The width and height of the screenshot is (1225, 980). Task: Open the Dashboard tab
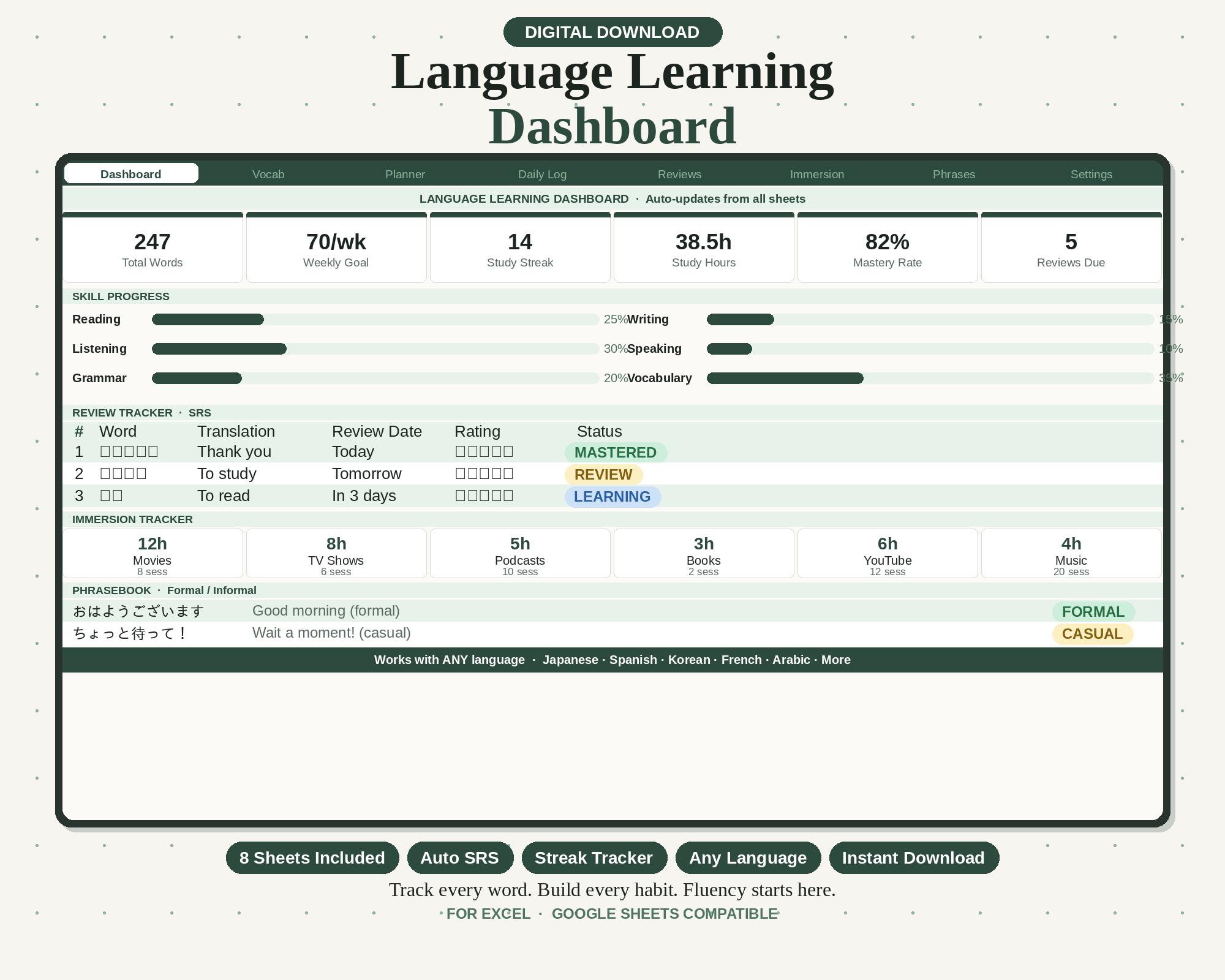pos(131,173)
